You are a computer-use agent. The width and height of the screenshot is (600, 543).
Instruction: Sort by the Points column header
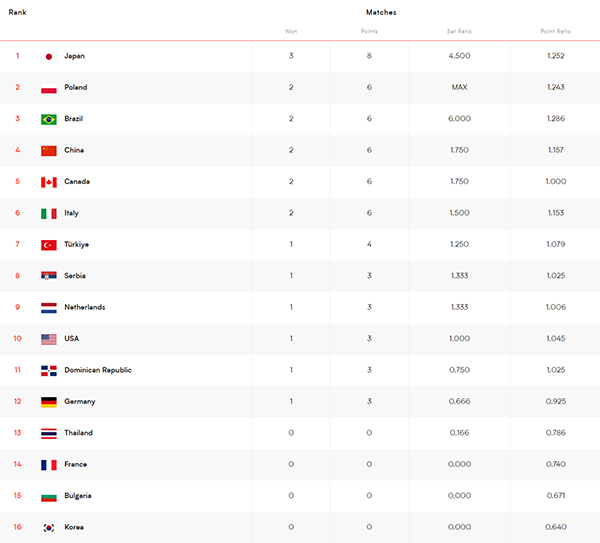369,31
